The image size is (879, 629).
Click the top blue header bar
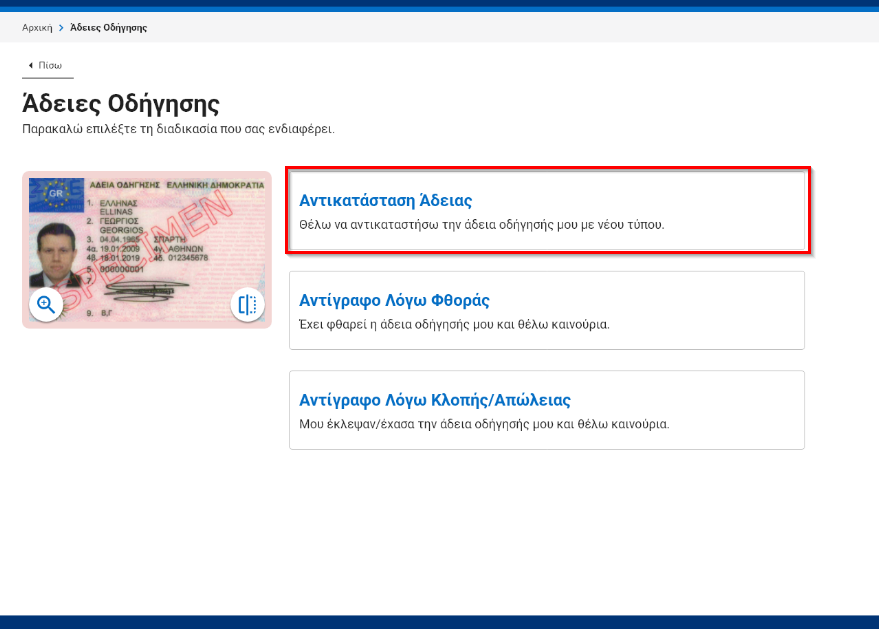440,4
